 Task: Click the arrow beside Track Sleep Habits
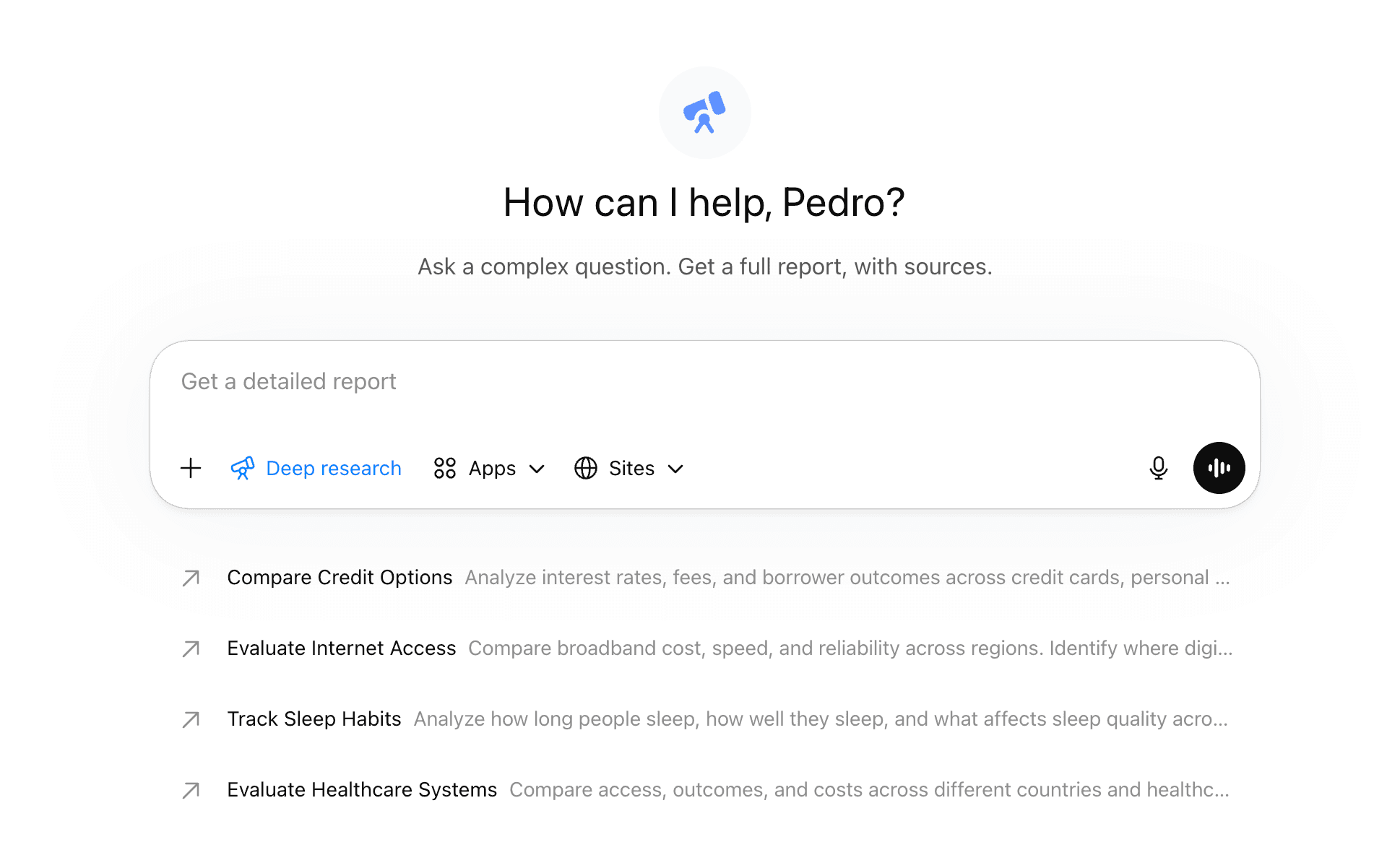(191, 719)
